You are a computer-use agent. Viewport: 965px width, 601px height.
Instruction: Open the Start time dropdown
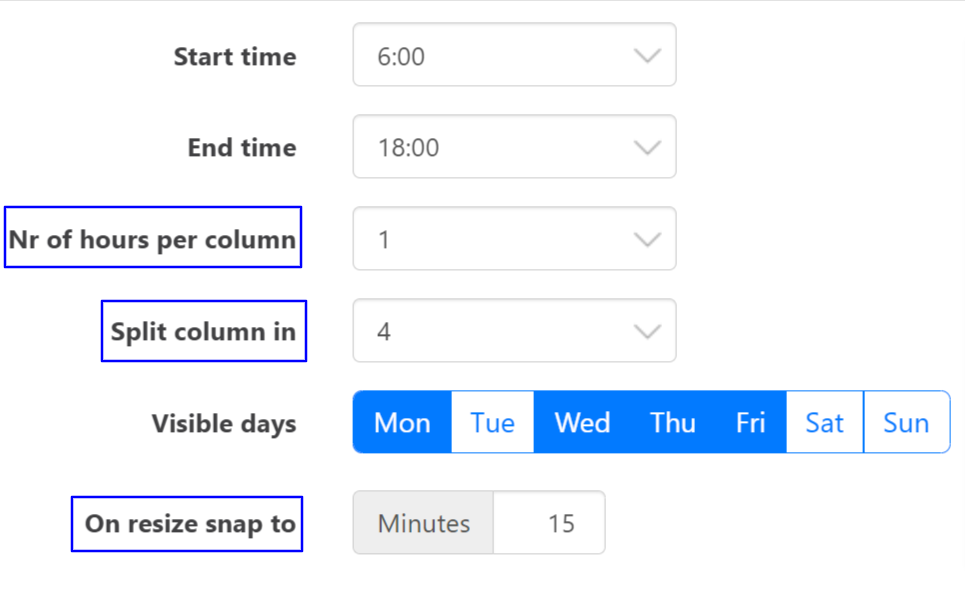[x=514, y=56]
